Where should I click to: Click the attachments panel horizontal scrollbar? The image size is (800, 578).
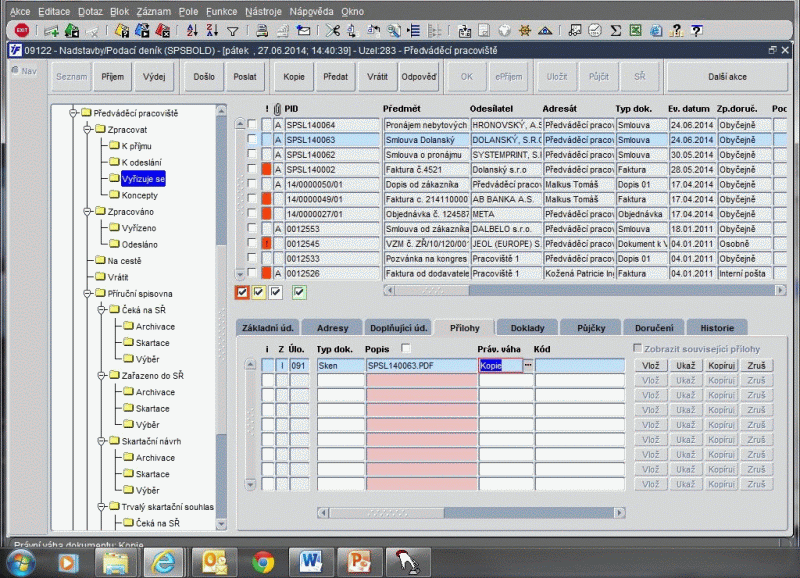[x=471, y=512]
